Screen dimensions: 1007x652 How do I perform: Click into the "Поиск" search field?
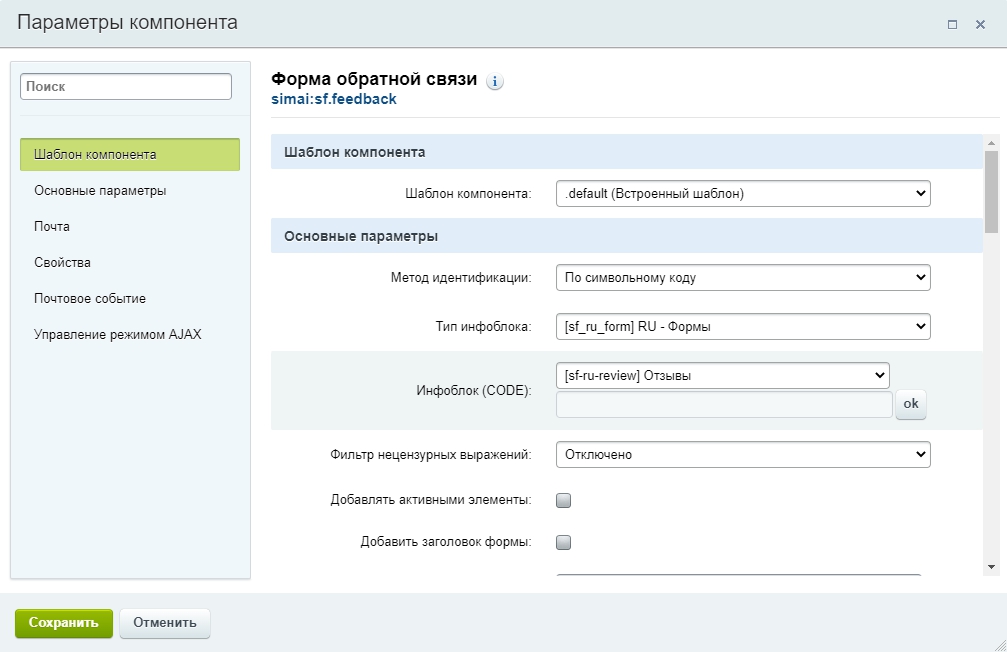[126, 87]
